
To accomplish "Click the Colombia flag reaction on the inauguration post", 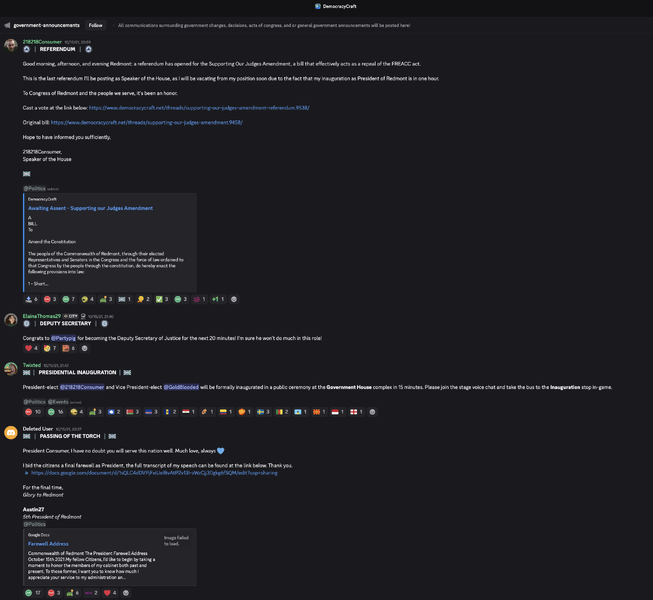I will click(x=226, y=412).
